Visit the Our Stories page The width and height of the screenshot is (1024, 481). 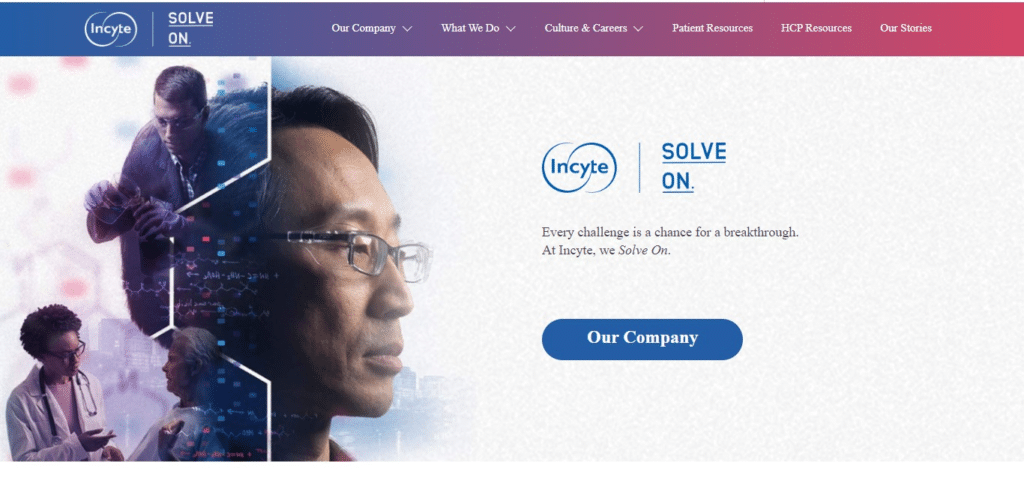click(905, 28)
